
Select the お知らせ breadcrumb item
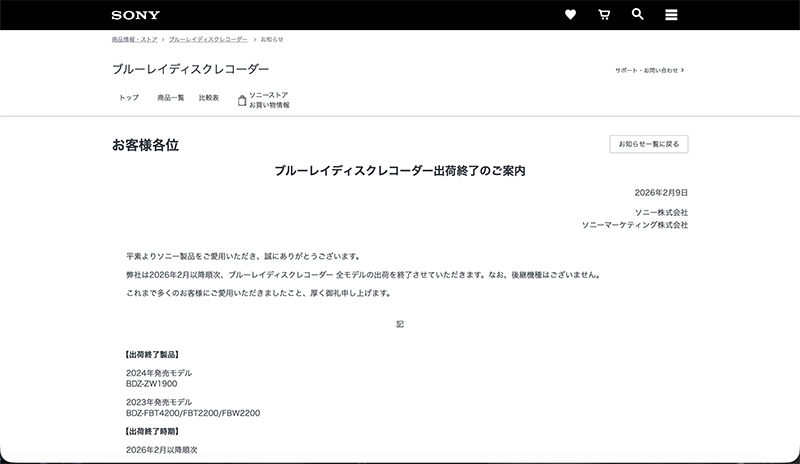(x=272, y=39)
